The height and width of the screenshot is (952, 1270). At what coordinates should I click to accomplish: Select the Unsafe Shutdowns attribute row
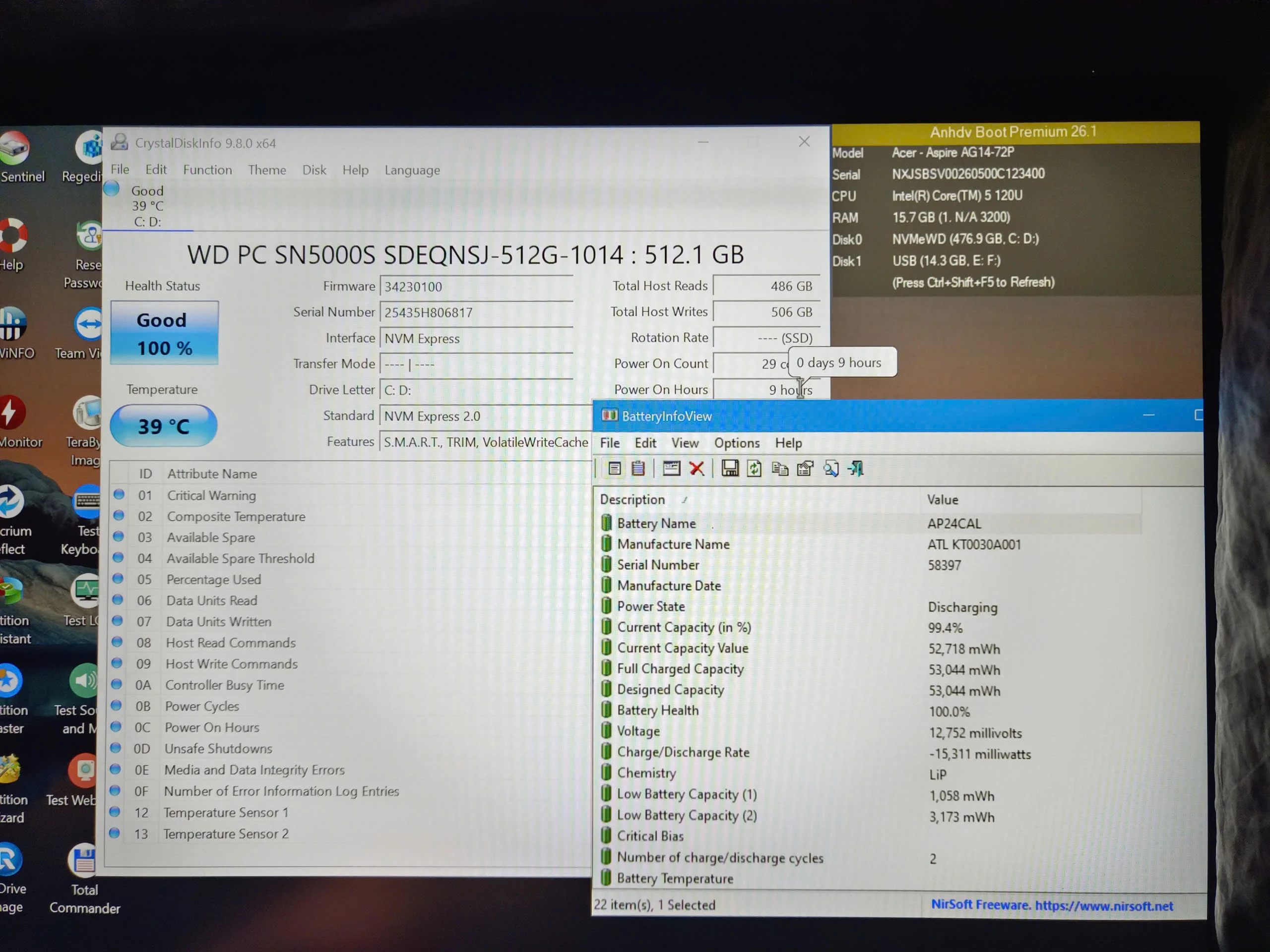(x=350, y=748)
